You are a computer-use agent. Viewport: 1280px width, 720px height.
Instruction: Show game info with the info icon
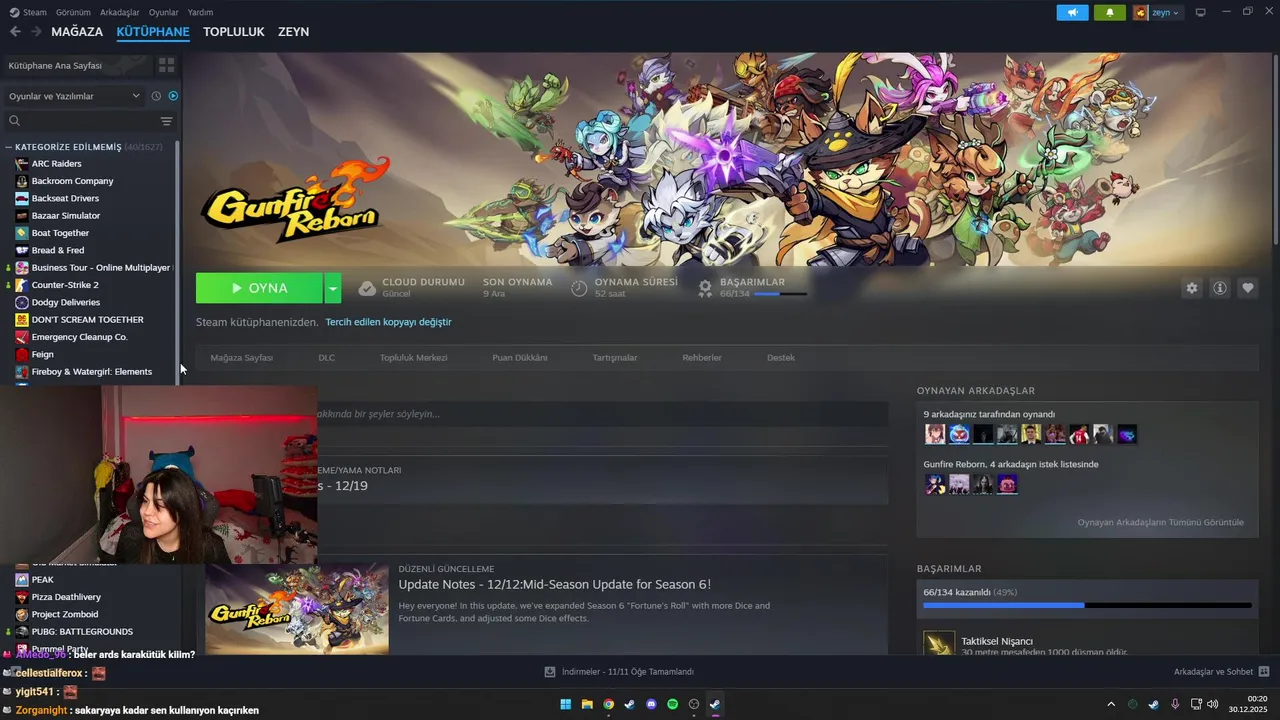point(1220,288)
